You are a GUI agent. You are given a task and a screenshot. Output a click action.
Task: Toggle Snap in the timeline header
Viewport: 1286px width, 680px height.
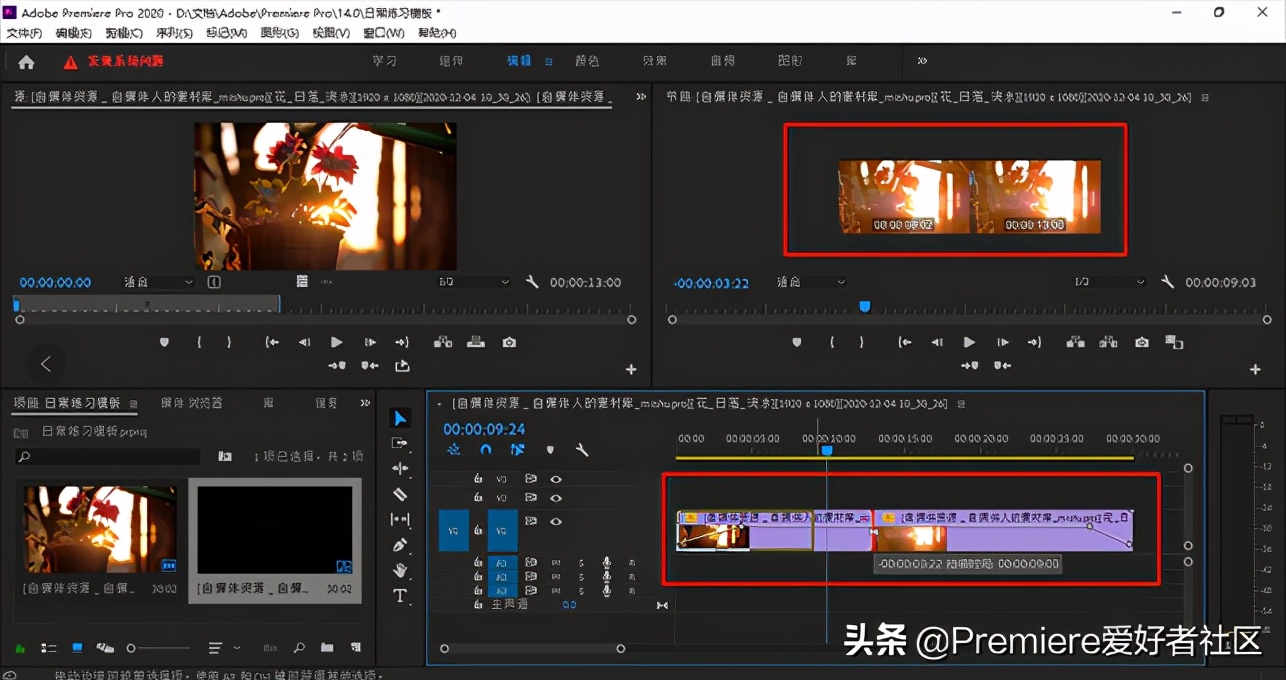(485, 450)
